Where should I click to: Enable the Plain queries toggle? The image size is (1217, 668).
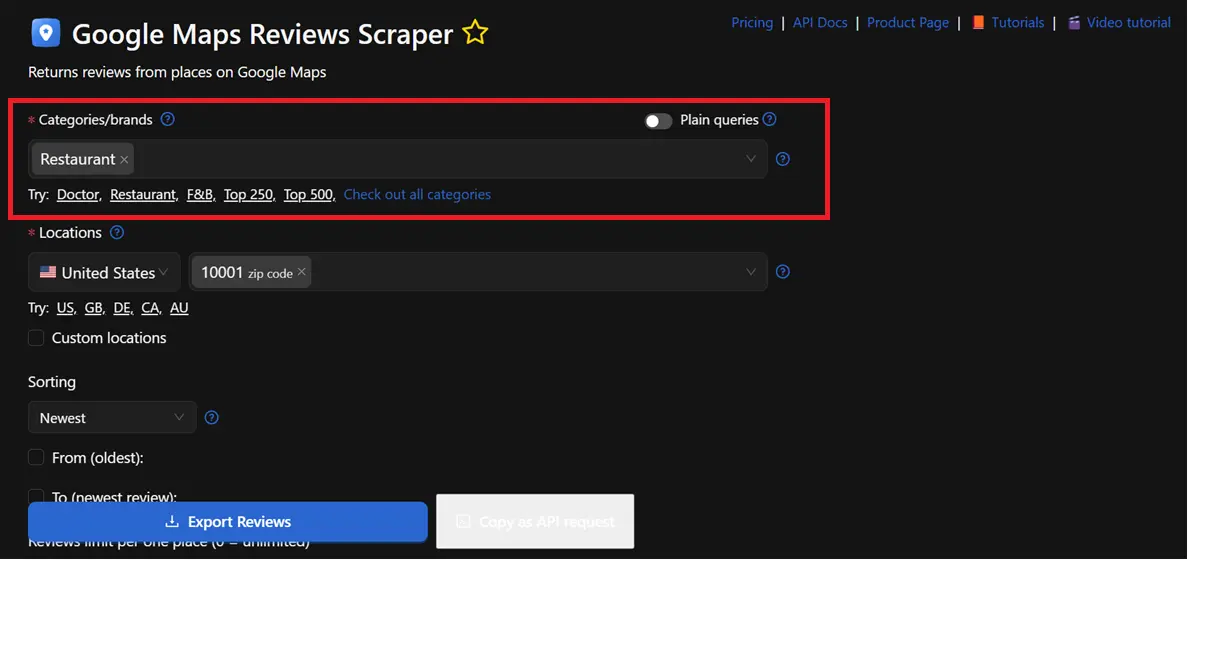tap(658, 121)
